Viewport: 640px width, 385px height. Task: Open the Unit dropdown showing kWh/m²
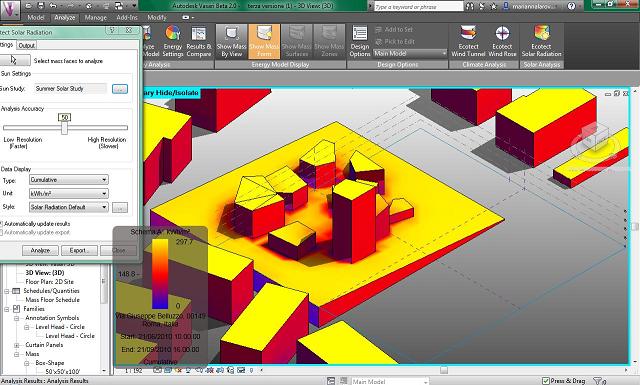click(x=69, y=194)
